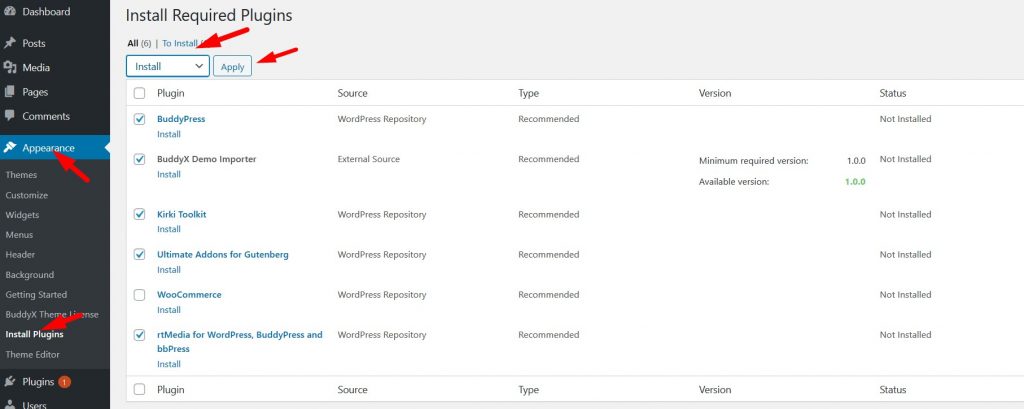Viewport: 1024px width, 409px height.
Task: Click the Dashboard gauge icon
Action: coord(10,12)
